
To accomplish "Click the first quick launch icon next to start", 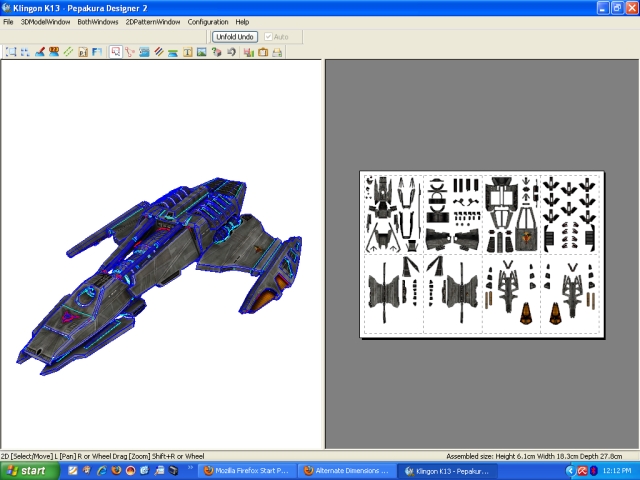I will [x=73, y=471].
